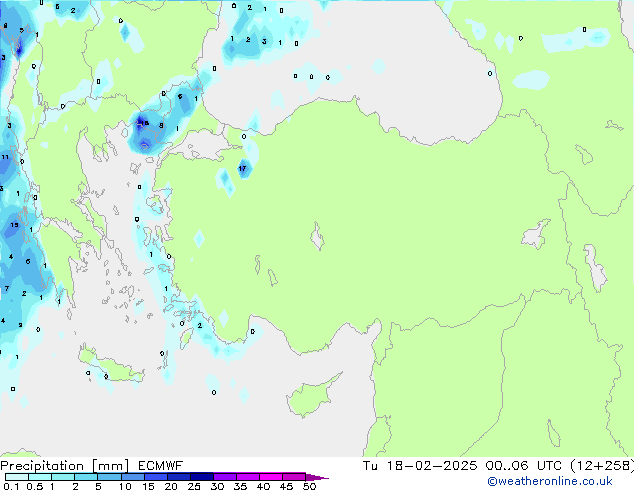Click the legend scale label '50'
Screen dimensions: 634x490
[x=309, y=486]
